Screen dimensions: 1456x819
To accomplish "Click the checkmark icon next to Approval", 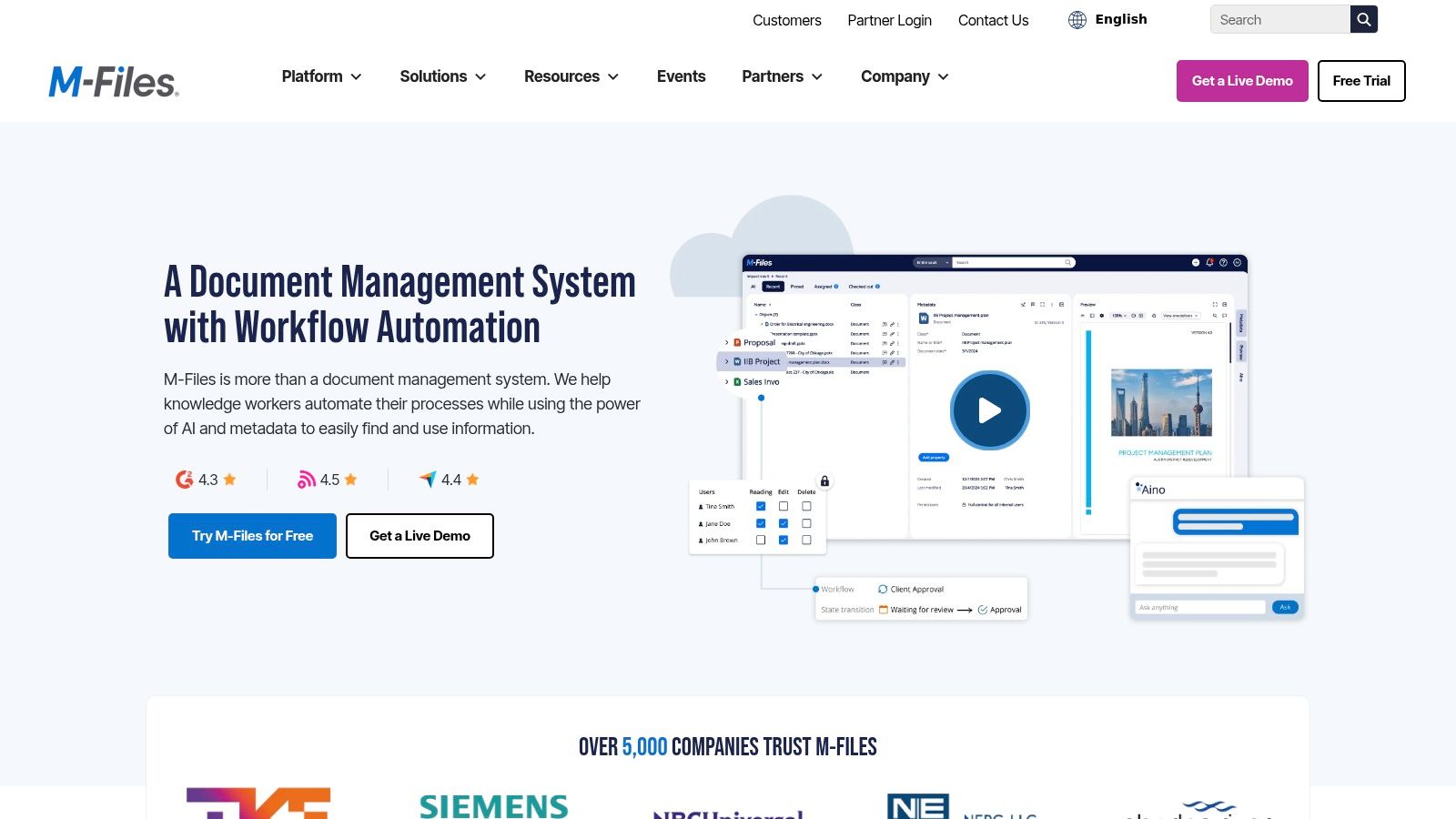I will [983, 610].
